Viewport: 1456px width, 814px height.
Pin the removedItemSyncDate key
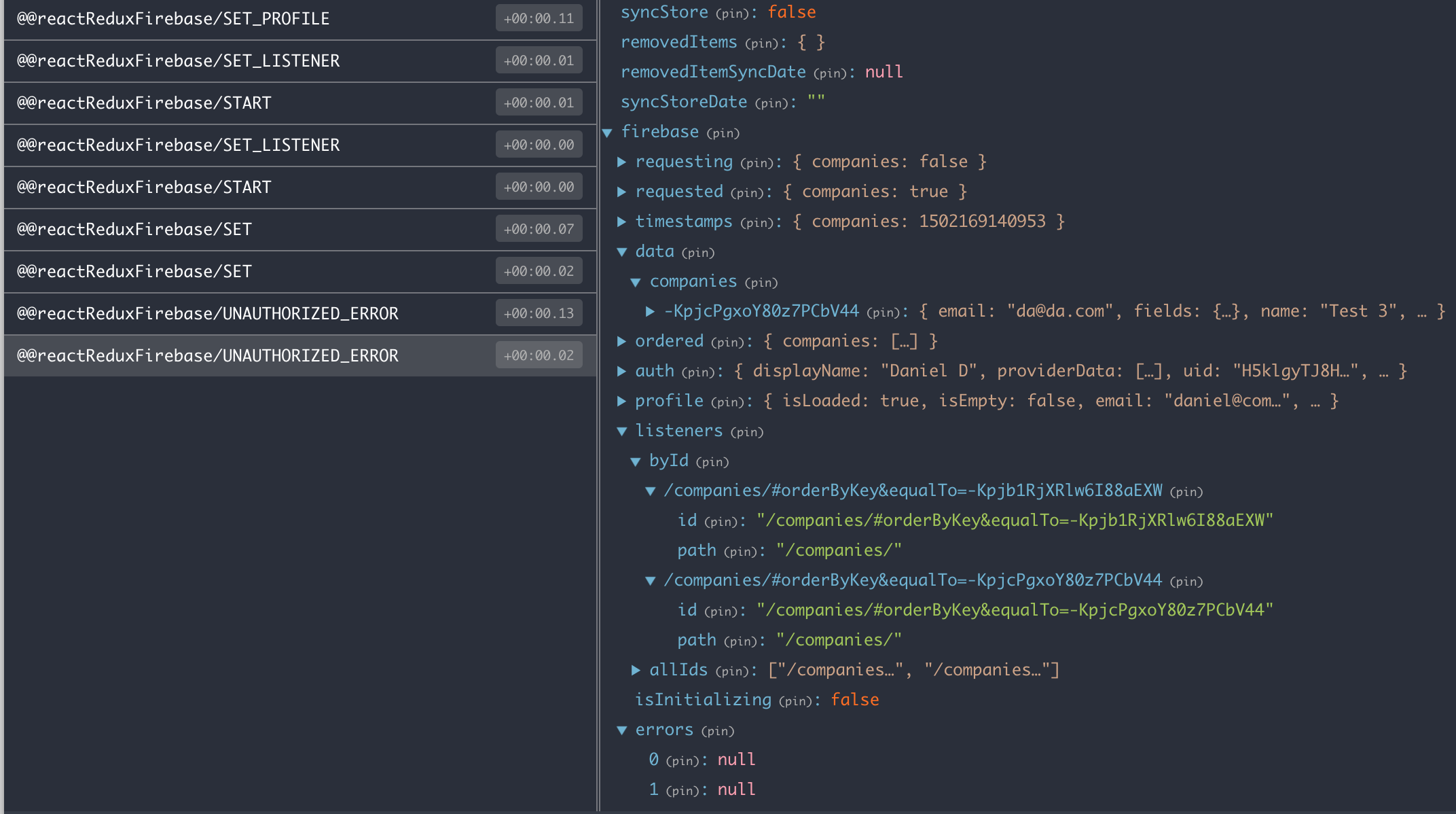tap(830, 73)
